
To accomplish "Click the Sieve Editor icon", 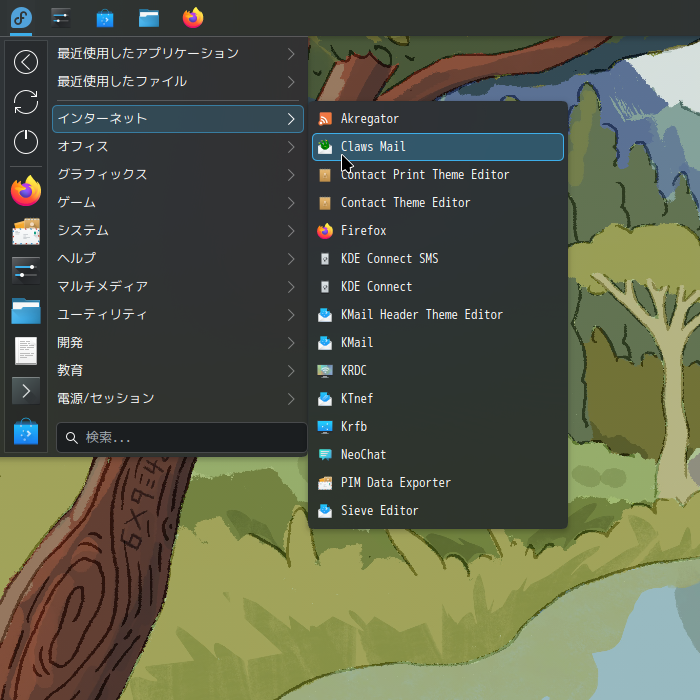I will coord(325,511).
